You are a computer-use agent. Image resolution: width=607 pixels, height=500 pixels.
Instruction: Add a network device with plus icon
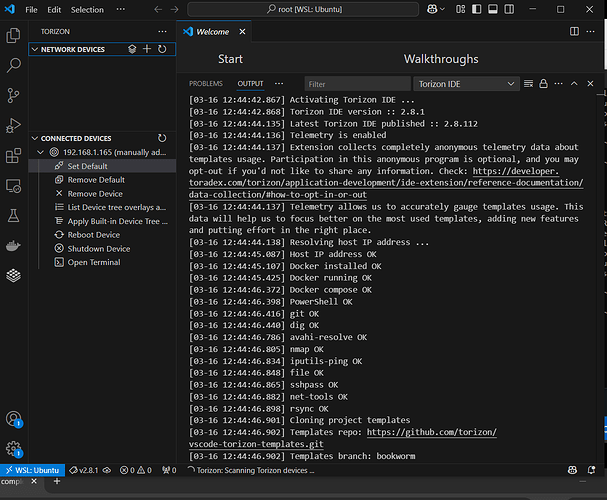[x=147, y=49]
